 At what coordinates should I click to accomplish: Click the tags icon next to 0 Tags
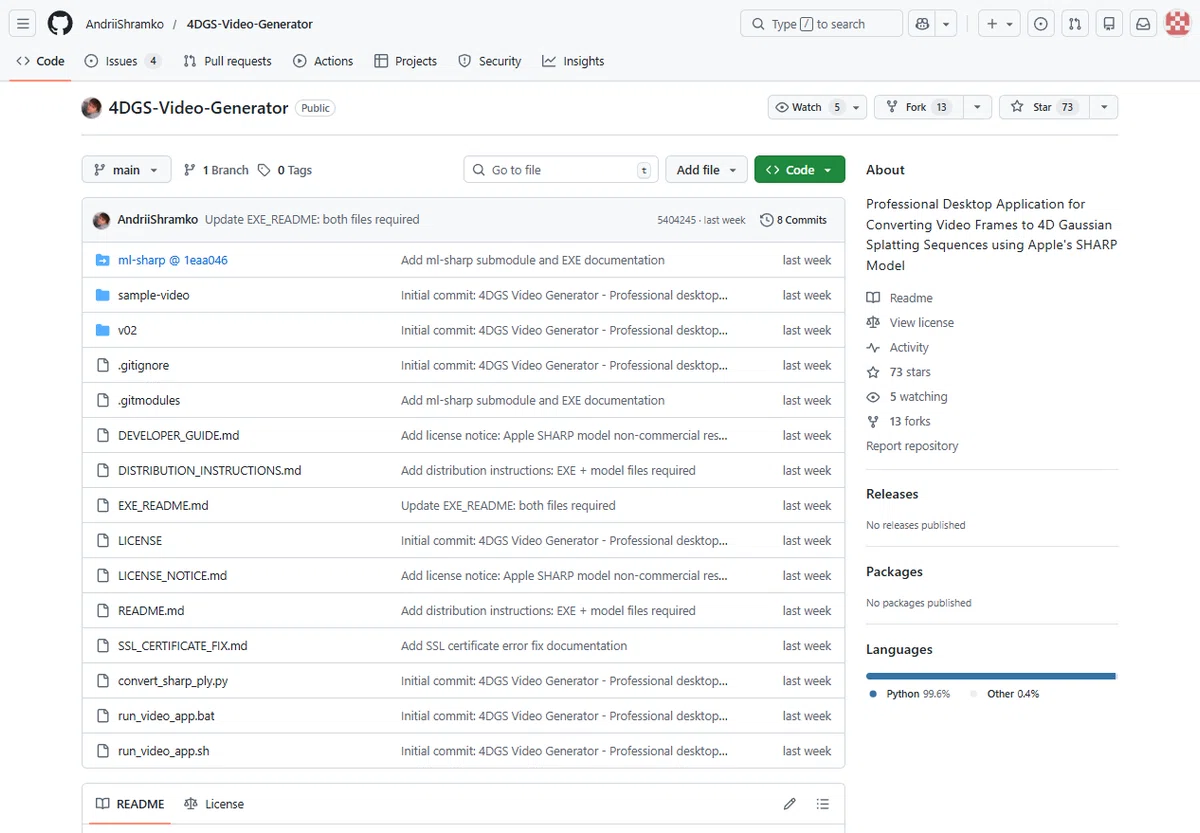[264, 170]
